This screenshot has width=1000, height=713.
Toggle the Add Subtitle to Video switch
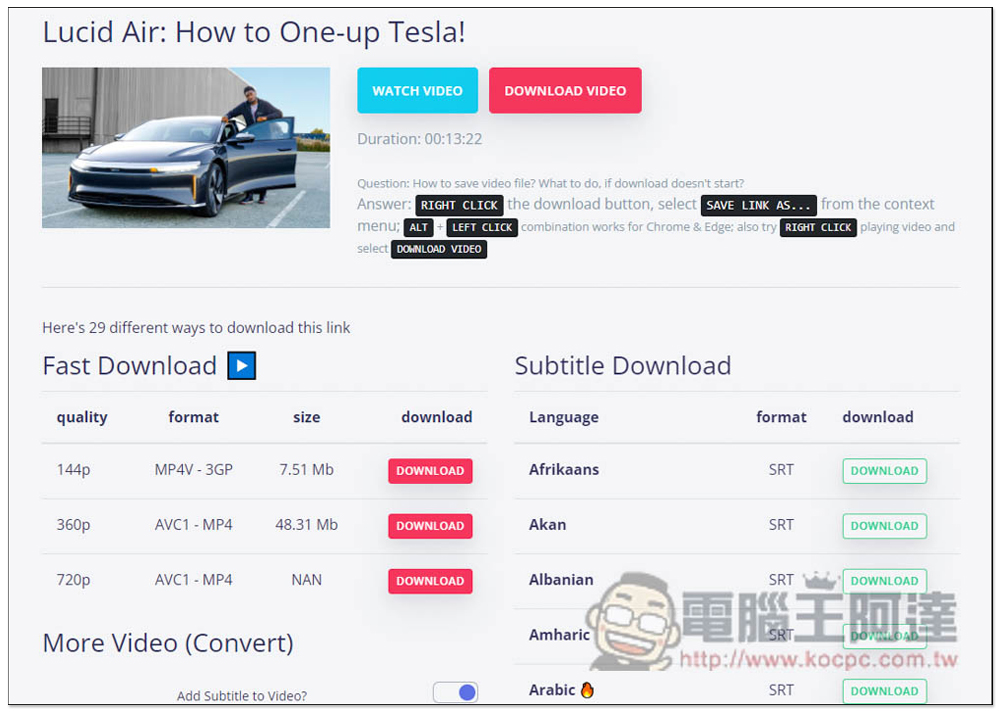455,693
